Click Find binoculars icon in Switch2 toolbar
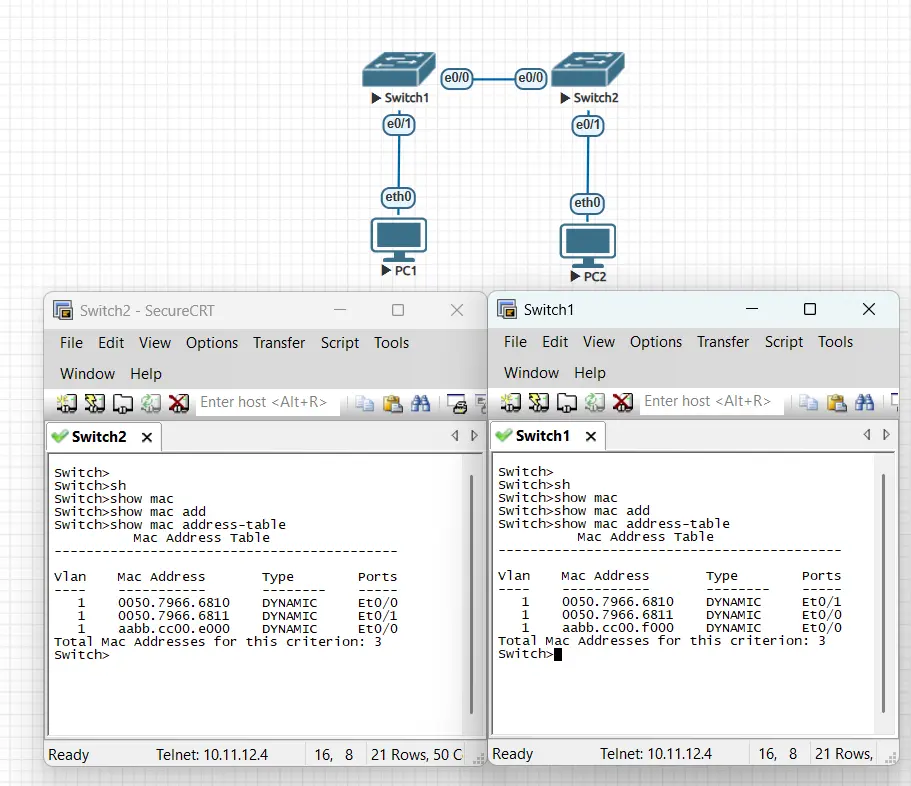The height and width of the screenshot is (786, 911). [420, 403]
